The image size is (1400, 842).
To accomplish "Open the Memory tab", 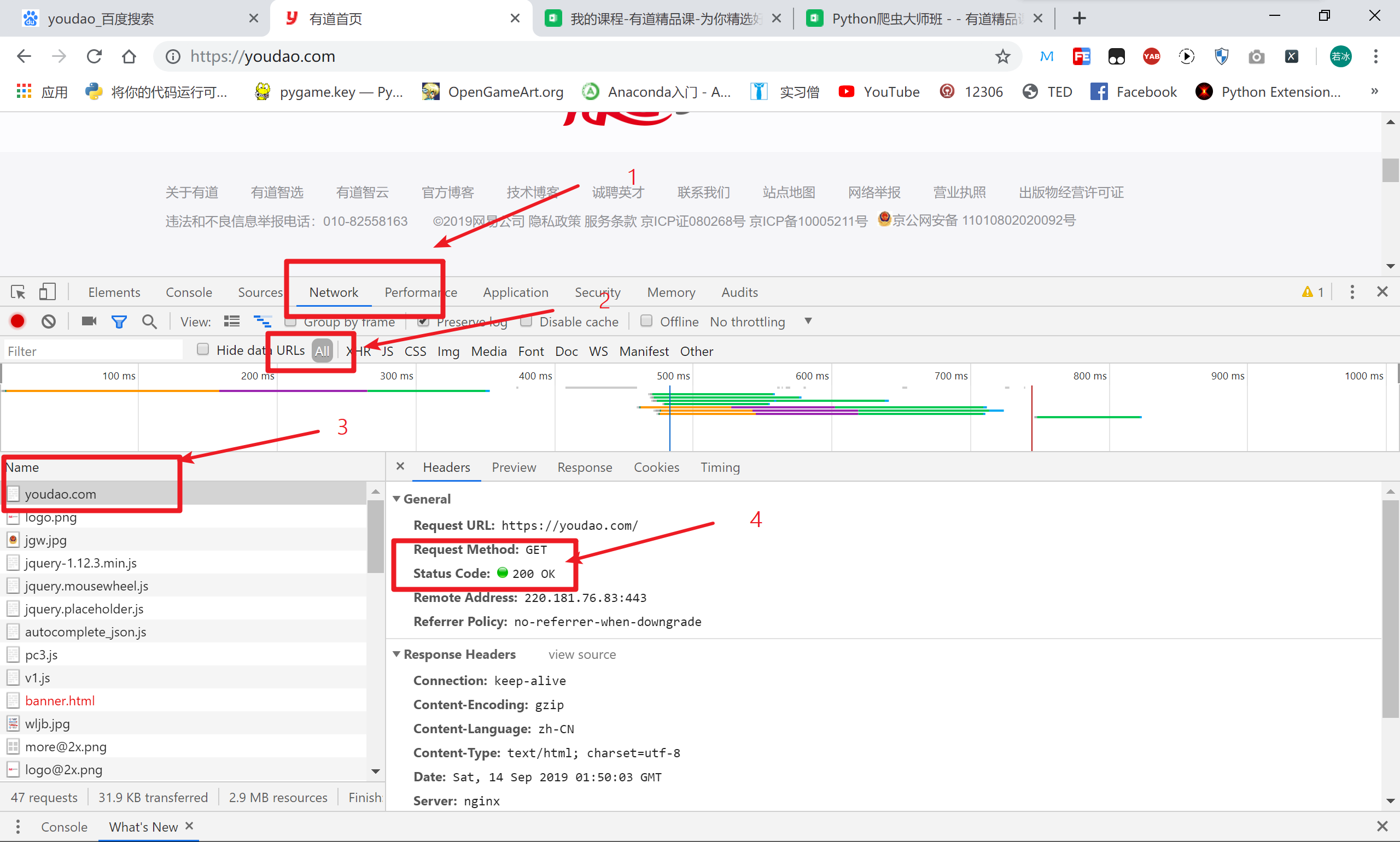I will tap(672, 292).
